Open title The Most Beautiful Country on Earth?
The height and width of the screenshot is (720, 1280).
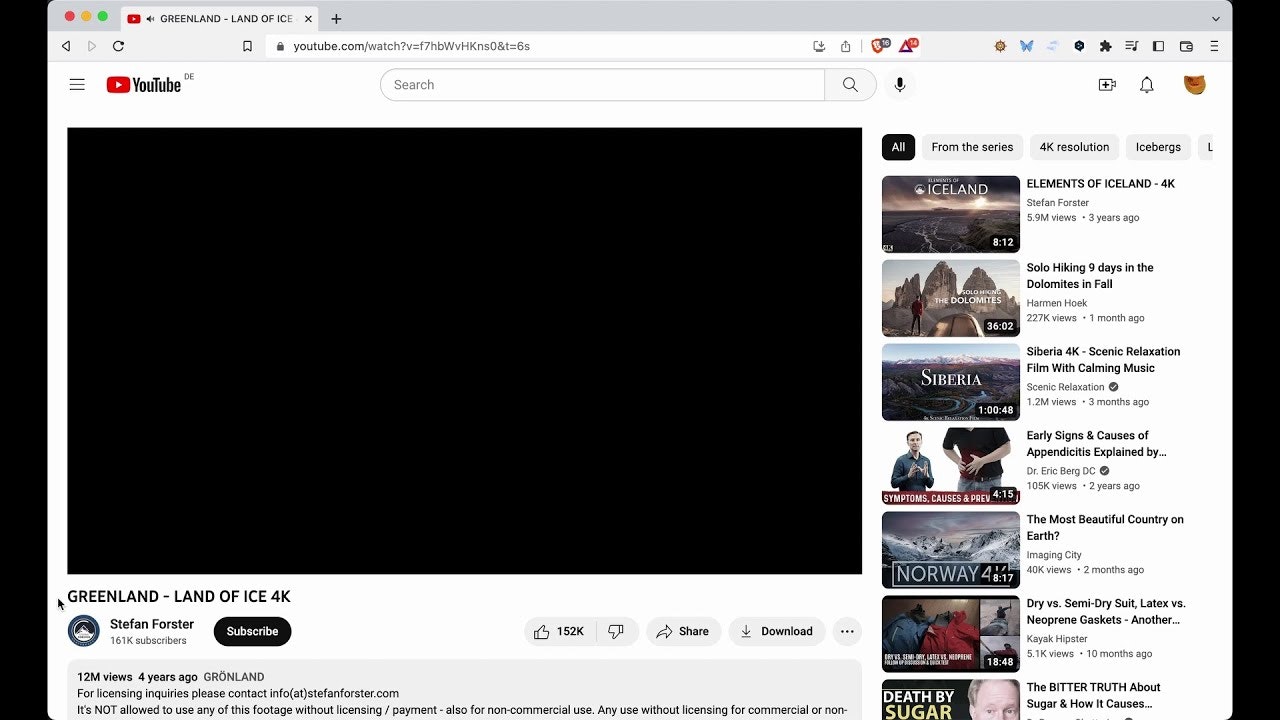tap(1105, 528)
